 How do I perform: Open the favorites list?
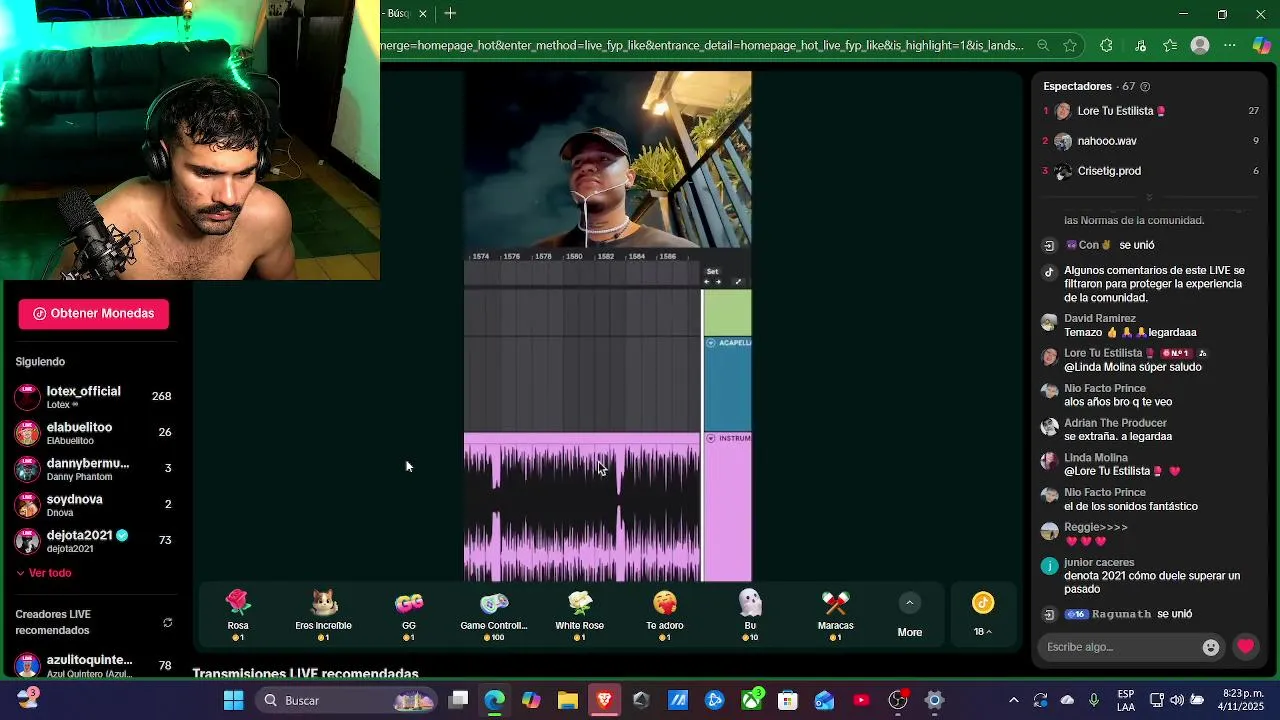click(x=1170, y=45)
